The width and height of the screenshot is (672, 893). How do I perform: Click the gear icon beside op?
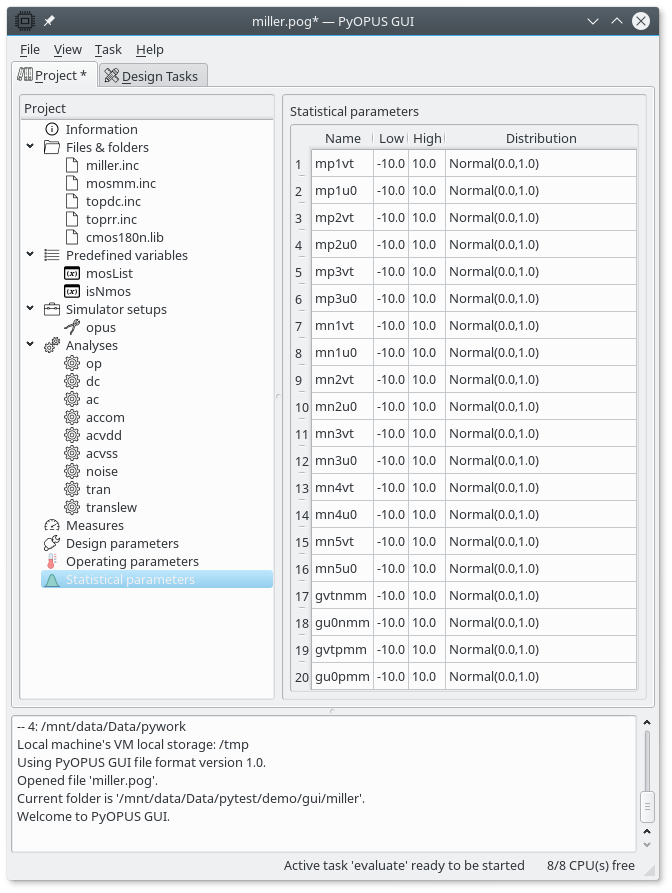[x=72, y=363]
